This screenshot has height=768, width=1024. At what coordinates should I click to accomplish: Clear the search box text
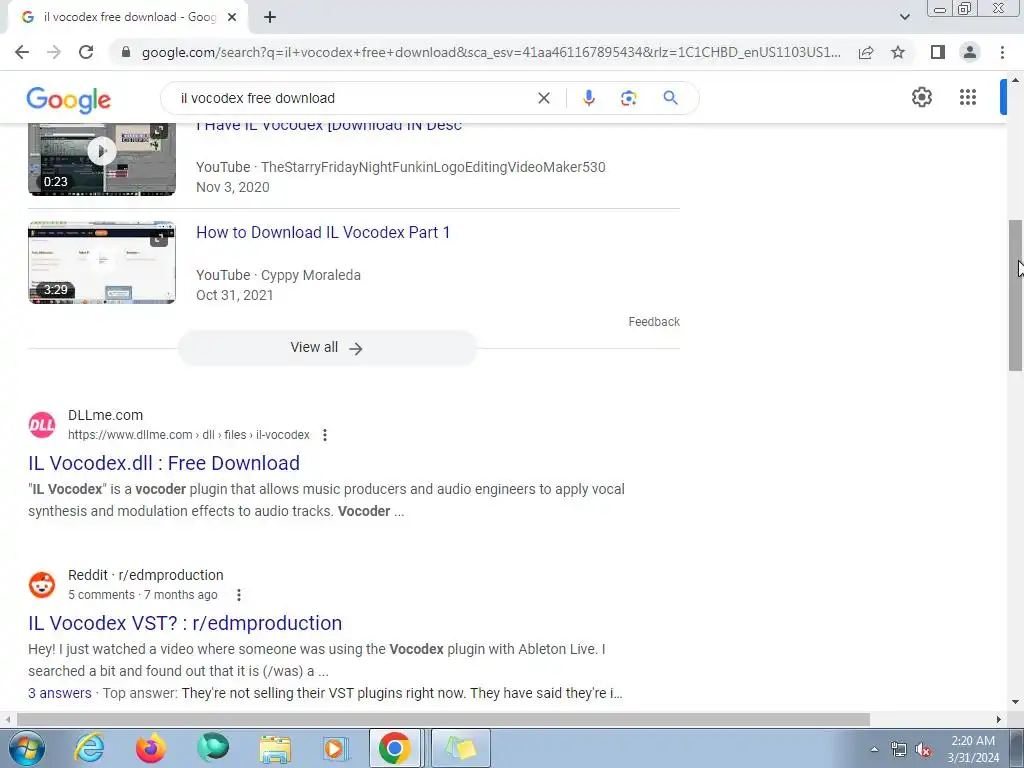click(x=543, y=98)
